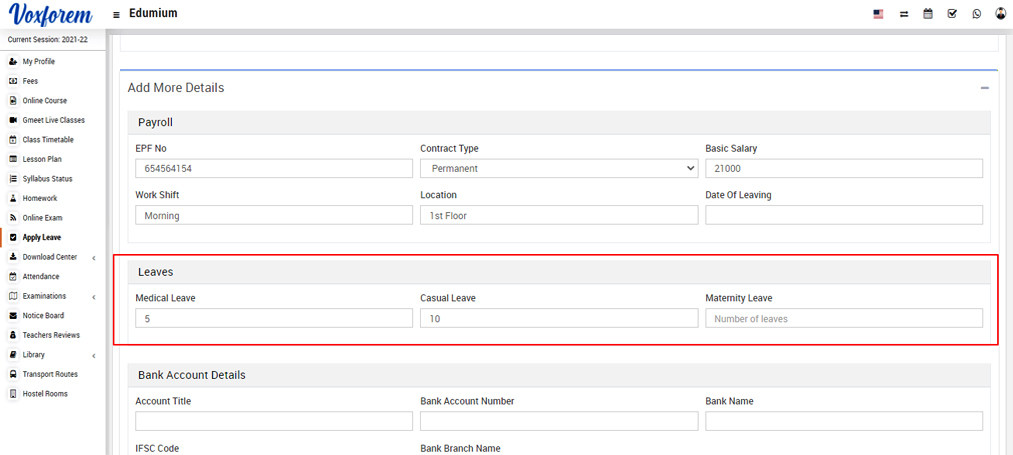Open the Contract Type dropdown

(558, 169)
